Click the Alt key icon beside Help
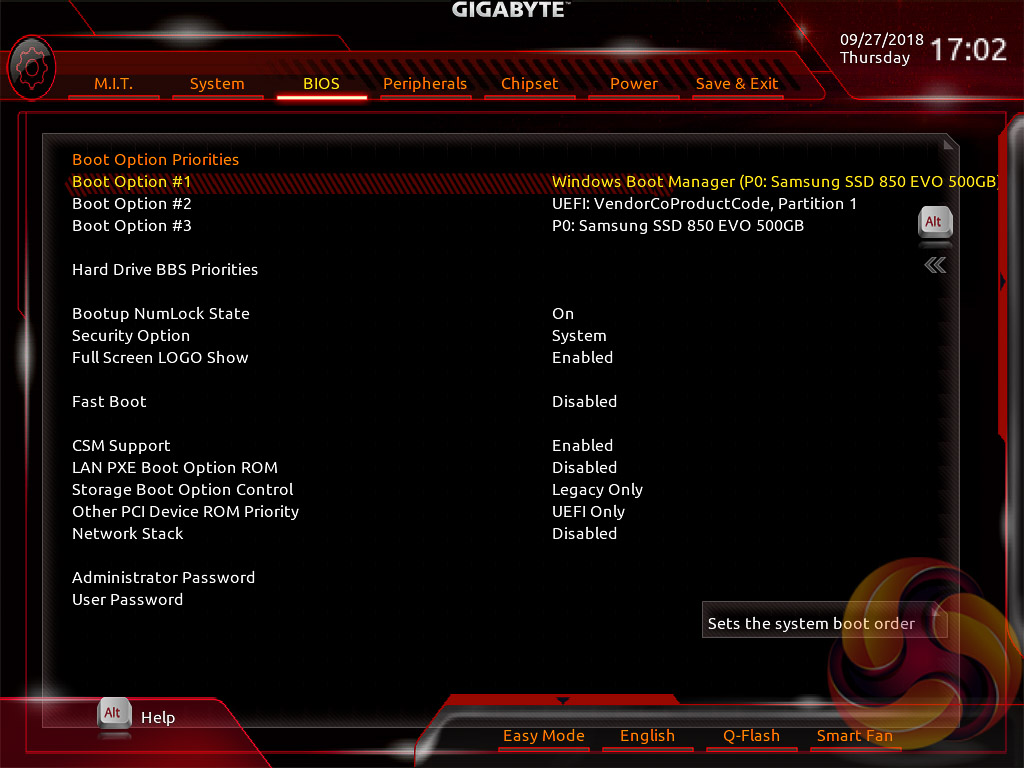This screenshot has width=1024, height=768. (x=114, y=714)
